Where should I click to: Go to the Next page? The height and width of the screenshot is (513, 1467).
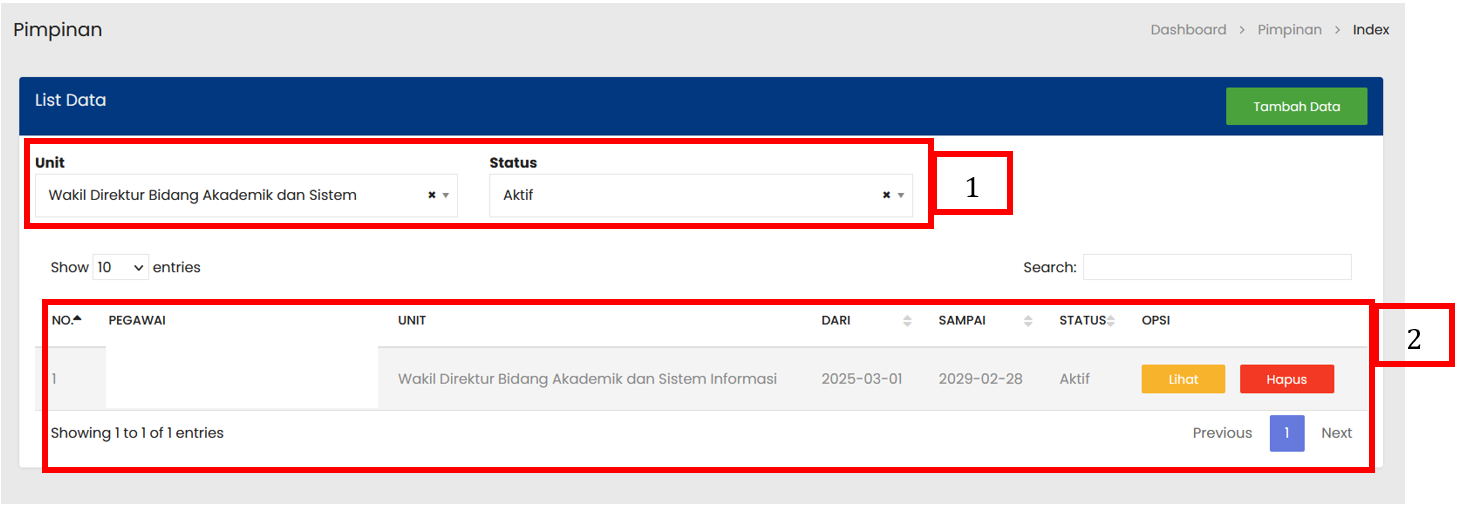coord(1336,433)
